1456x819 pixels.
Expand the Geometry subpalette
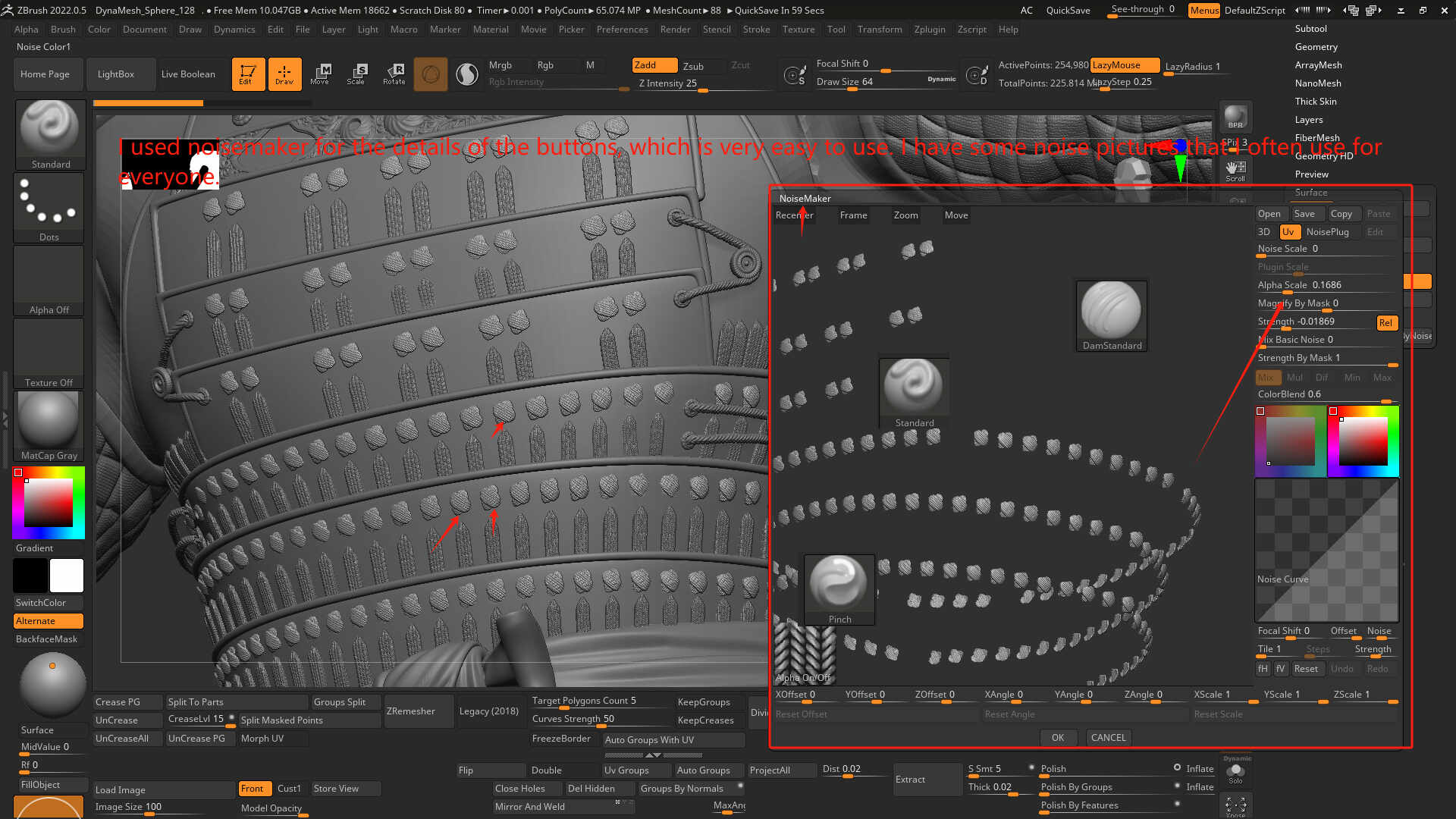1316,47
